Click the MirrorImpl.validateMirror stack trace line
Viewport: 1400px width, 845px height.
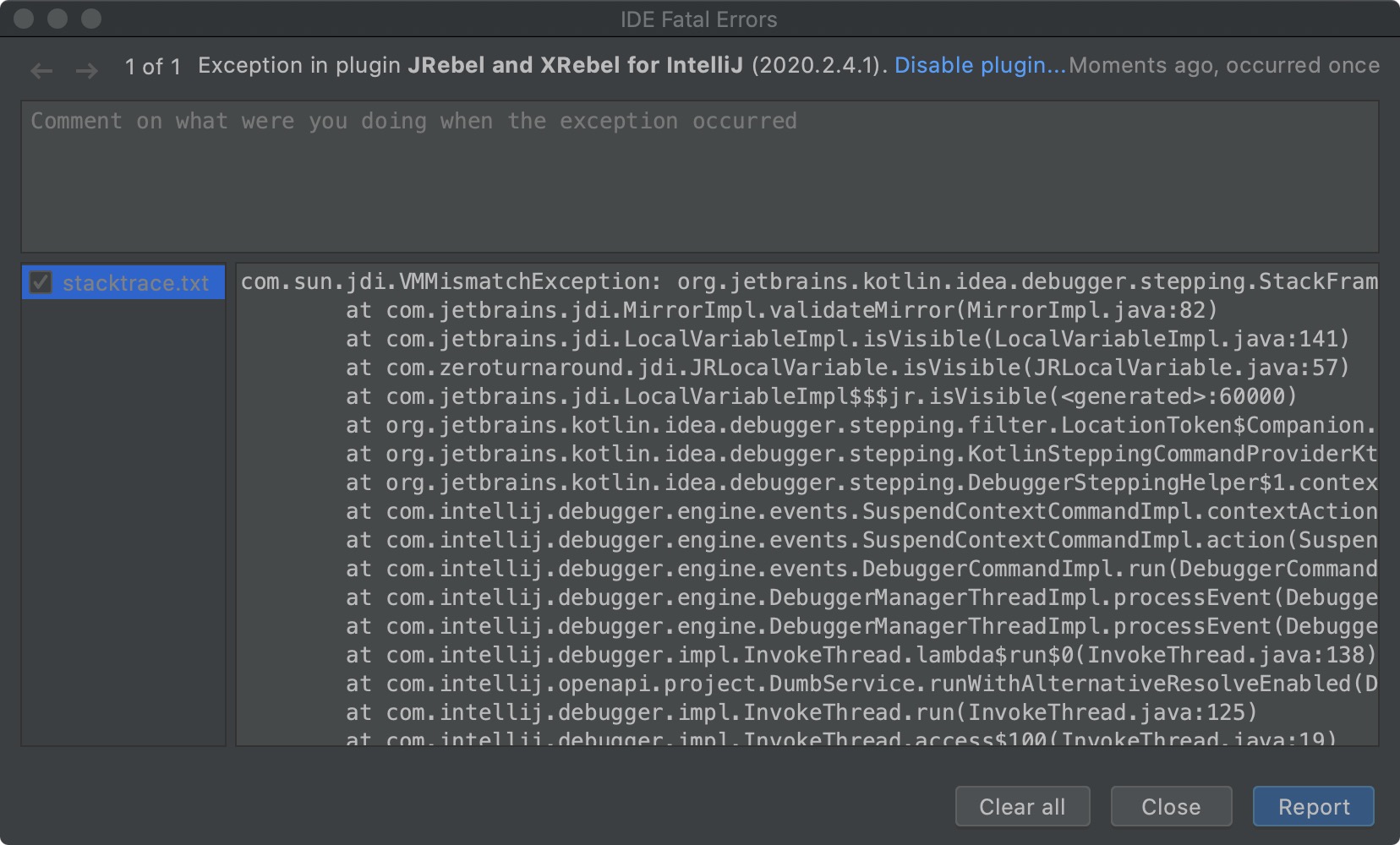click(780, 310)
